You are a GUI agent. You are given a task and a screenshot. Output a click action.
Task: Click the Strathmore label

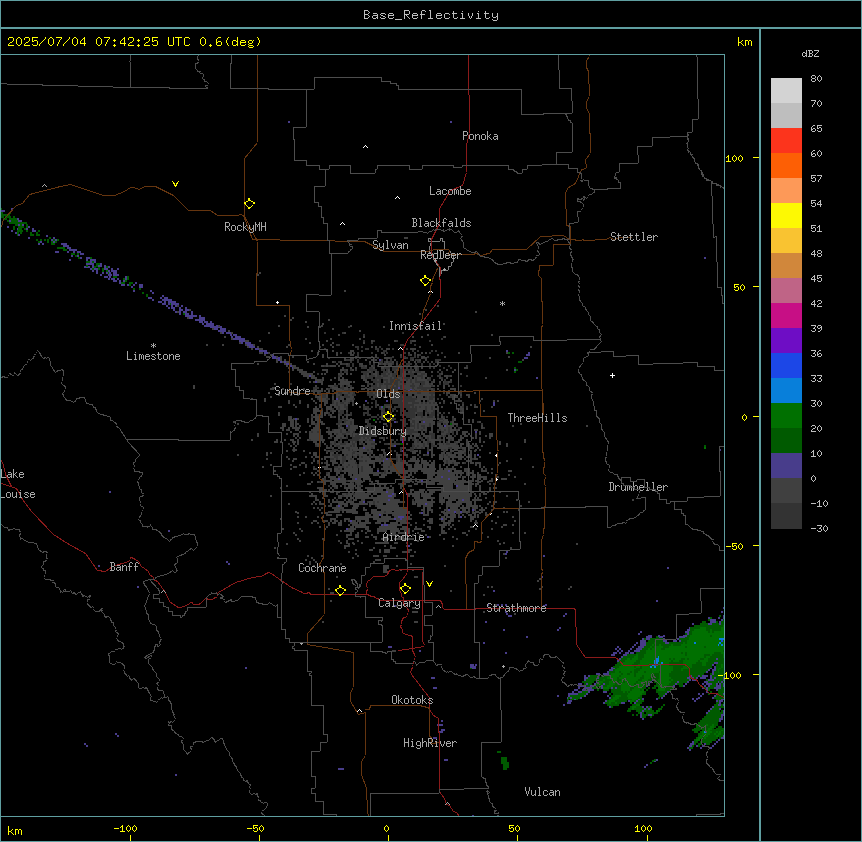516,608
